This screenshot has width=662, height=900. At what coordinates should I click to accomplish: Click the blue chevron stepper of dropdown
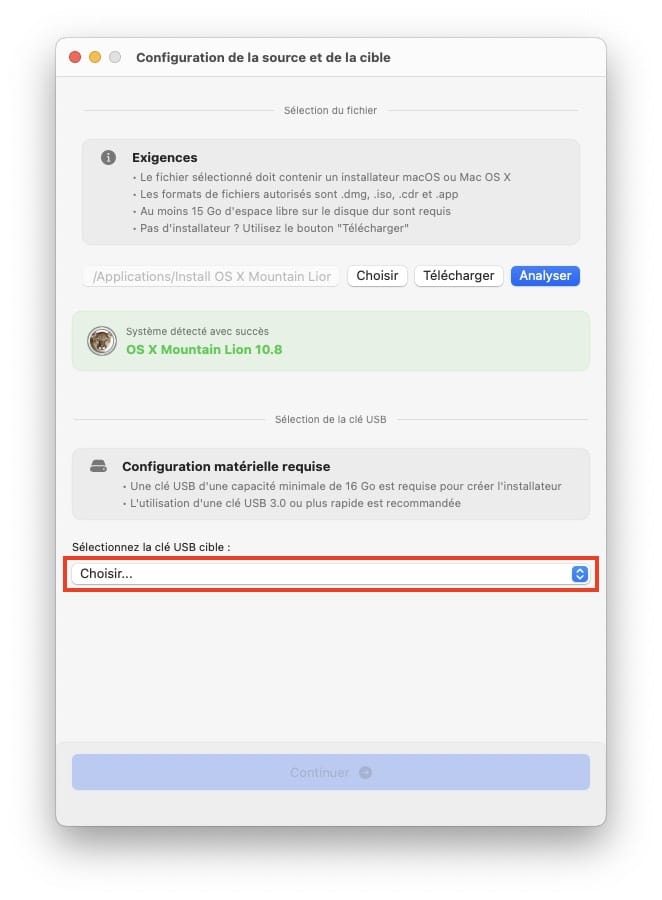(579, 574)
